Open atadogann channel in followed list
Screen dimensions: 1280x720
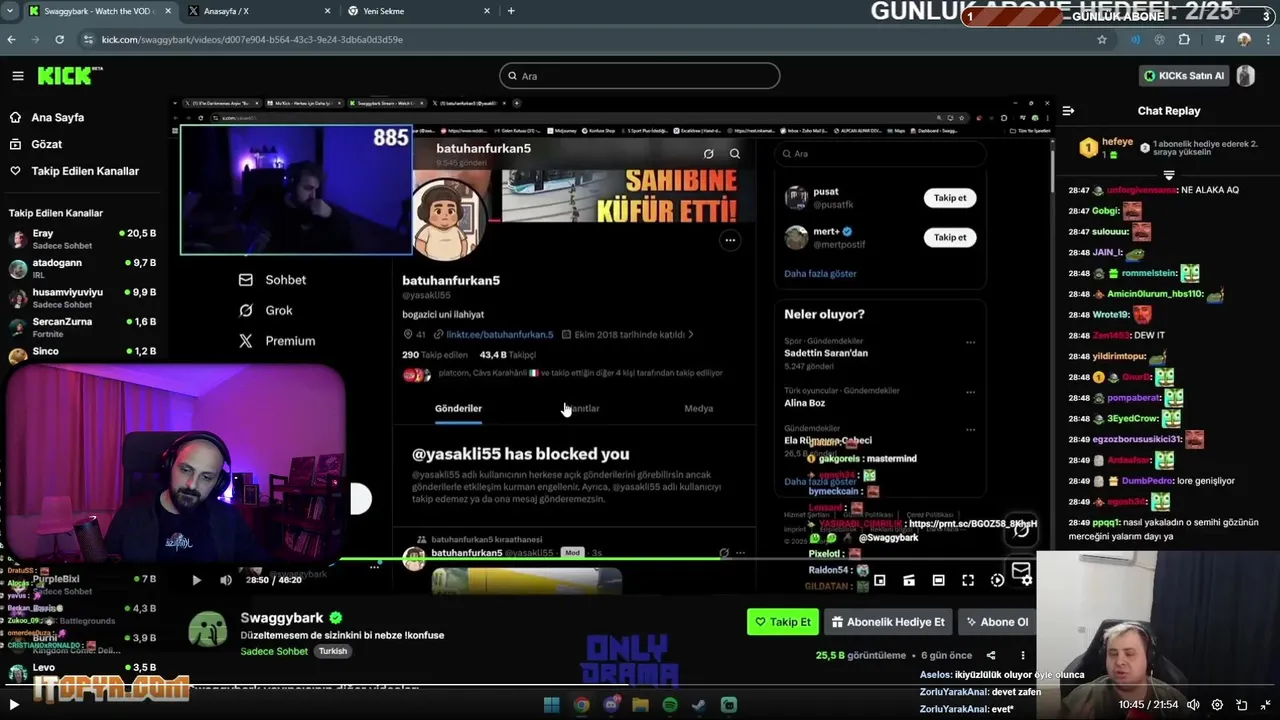pos(82,268)
